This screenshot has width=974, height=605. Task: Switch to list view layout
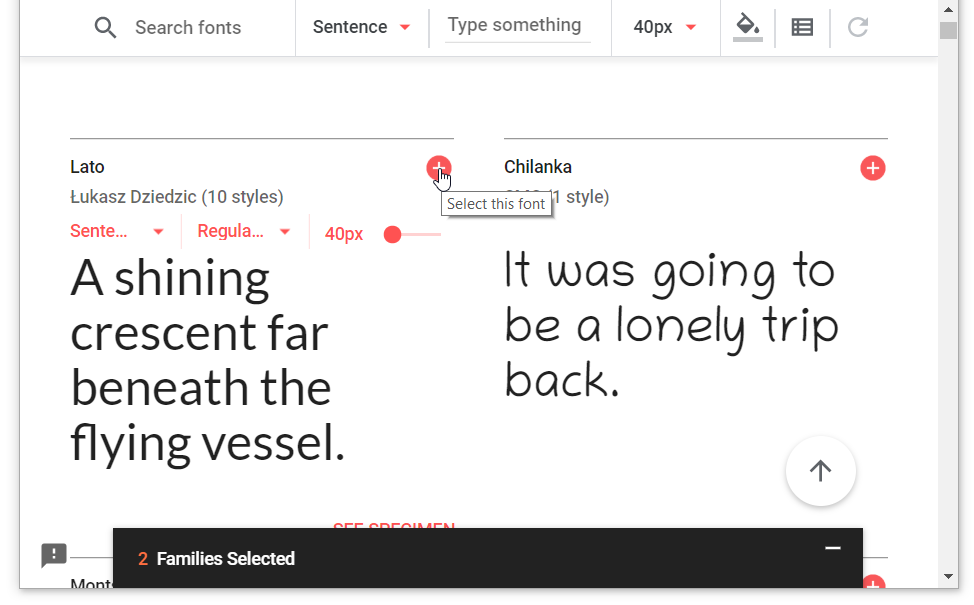tap(802, 27)
